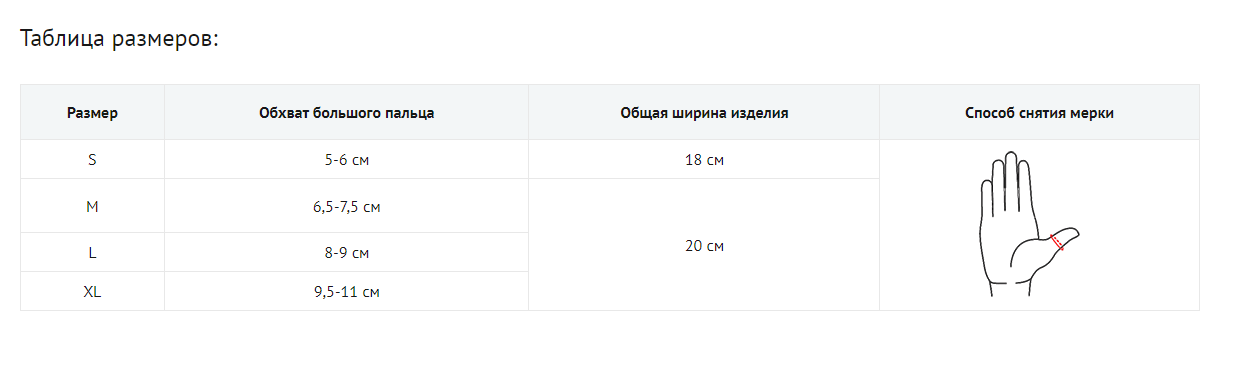
Task: Click the "8-9 см" thumb girth value
Action: click(346, 253)
